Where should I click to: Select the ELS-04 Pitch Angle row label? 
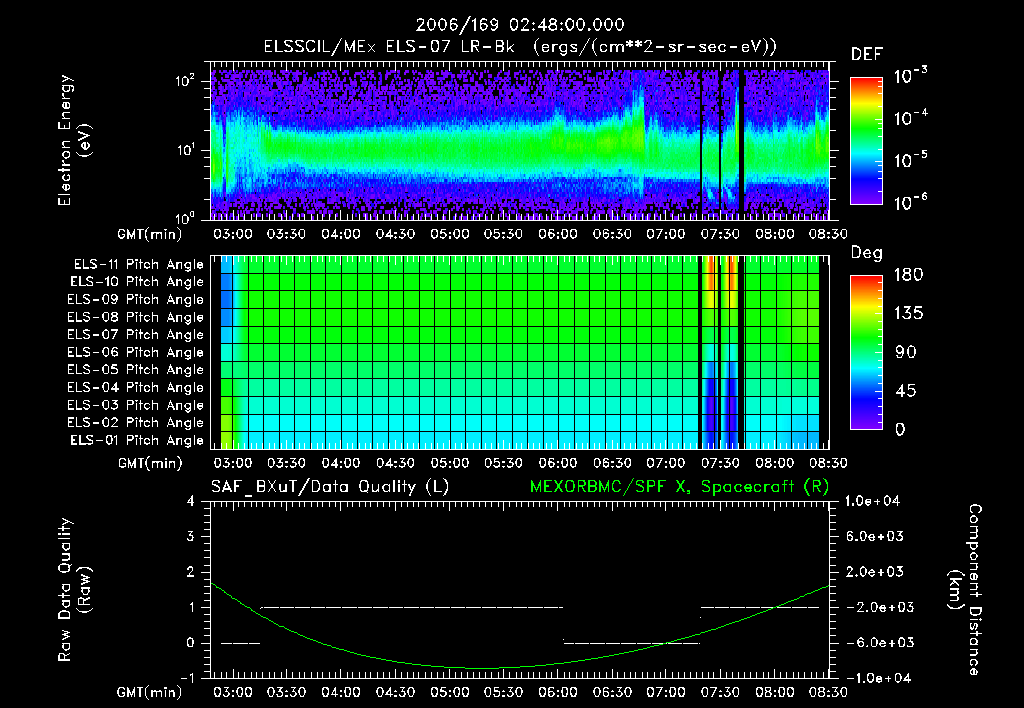[x=135, y=388]
